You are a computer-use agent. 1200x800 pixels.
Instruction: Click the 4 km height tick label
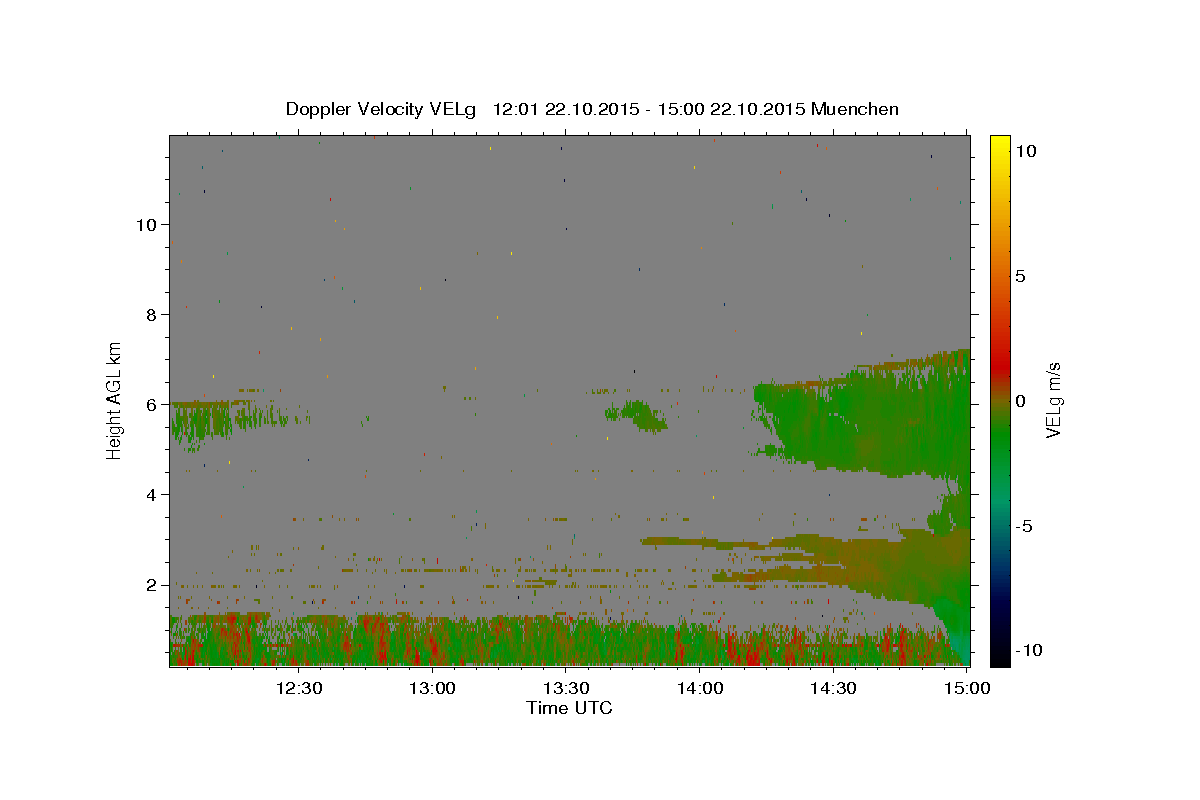(152, 495)
